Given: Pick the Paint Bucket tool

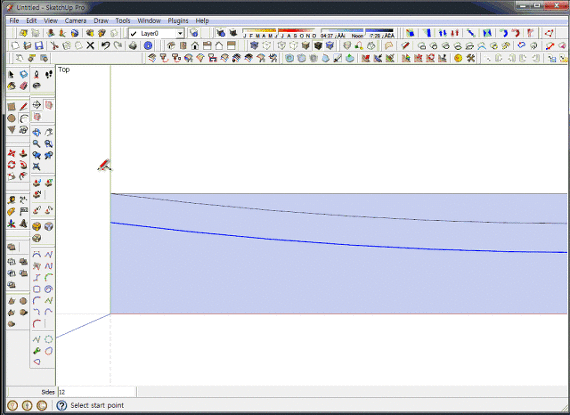Looking at the screenshot, I should pyautogui.click(x=11, y=86).
